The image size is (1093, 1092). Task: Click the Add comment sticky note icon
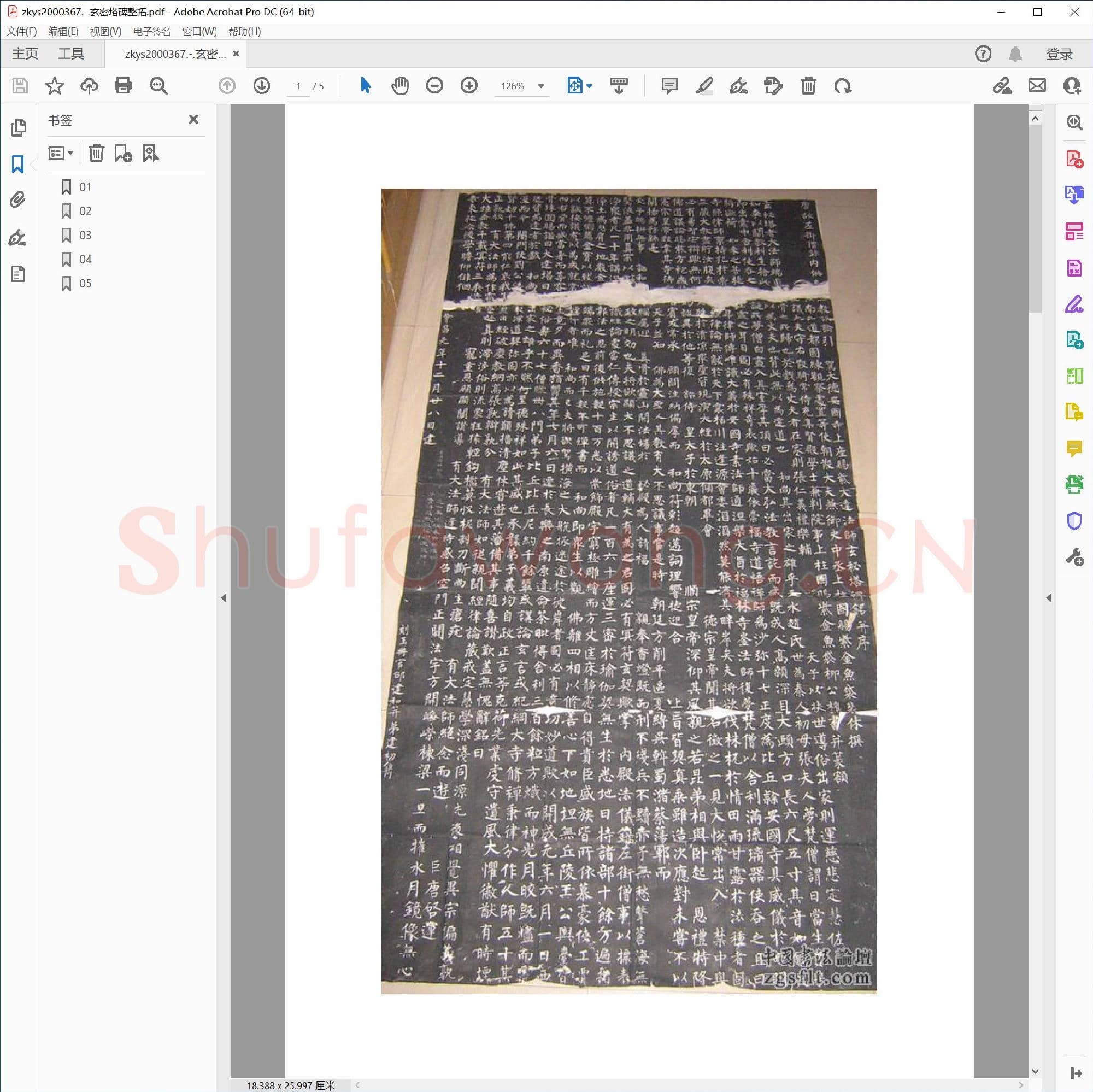669,86
